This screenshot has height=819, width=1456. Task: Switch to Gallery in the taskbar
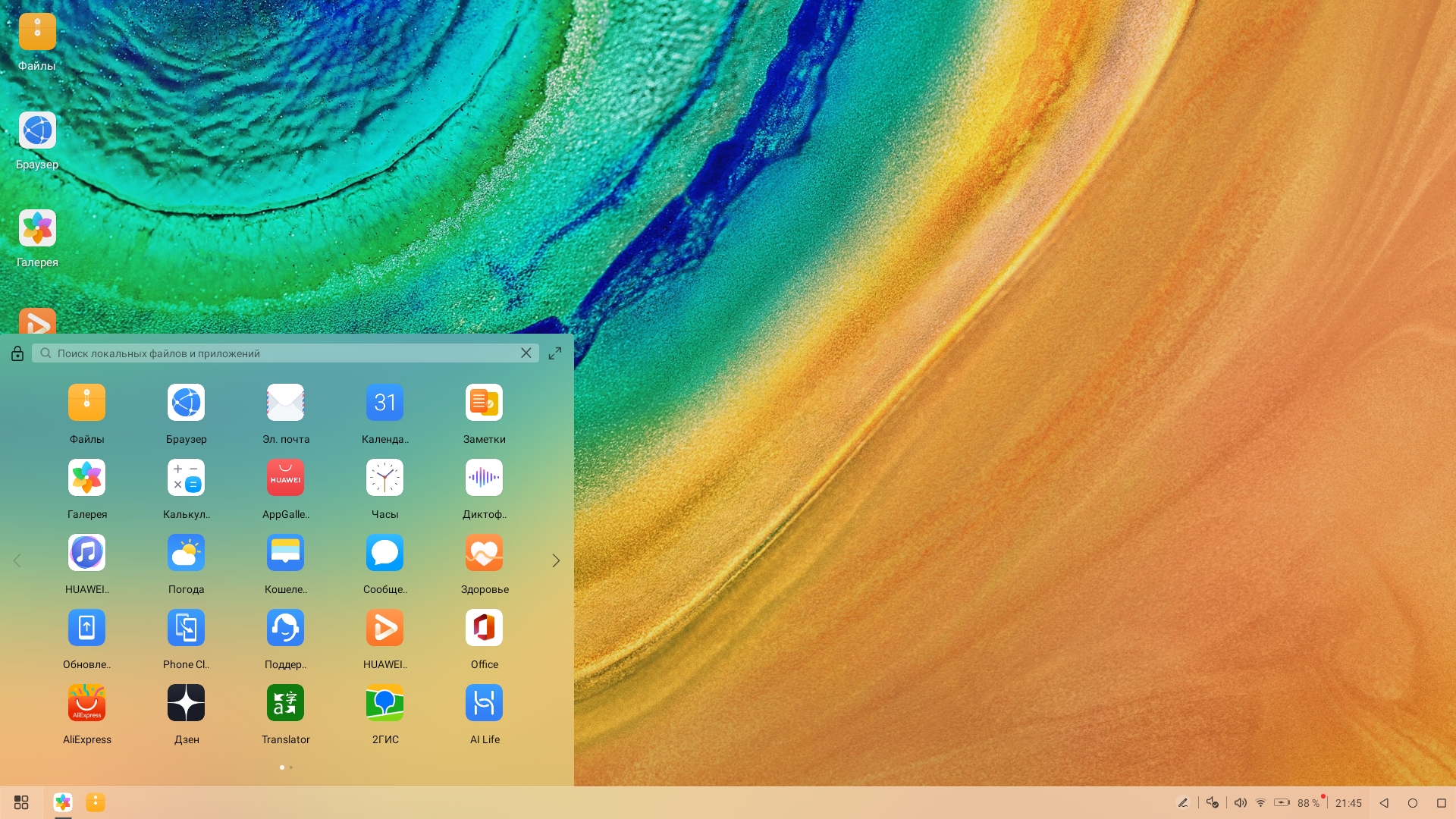(x=63, y=802)
